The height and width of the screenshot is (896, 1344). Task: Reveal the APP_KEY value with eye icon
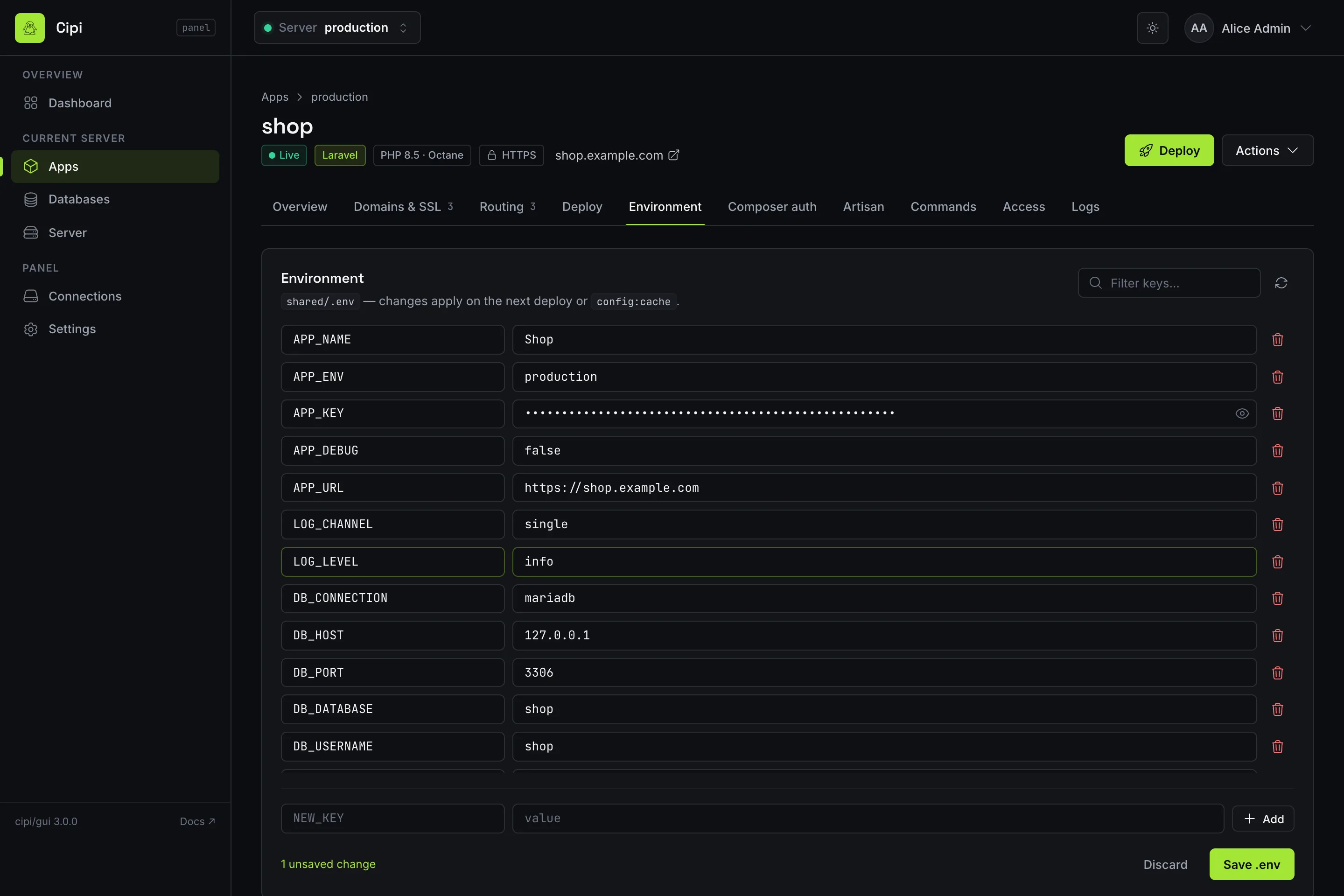point(1242,414)
